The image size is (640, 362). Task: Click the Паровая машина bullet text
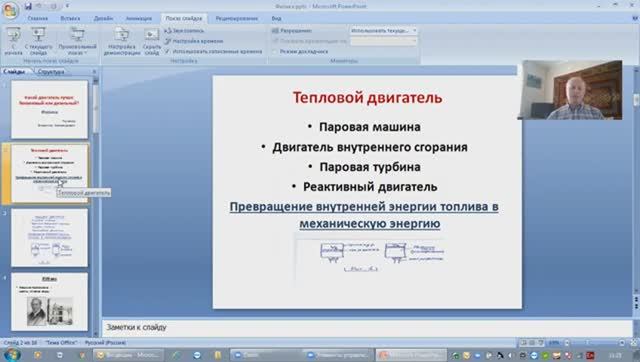[x=370, y=127]
